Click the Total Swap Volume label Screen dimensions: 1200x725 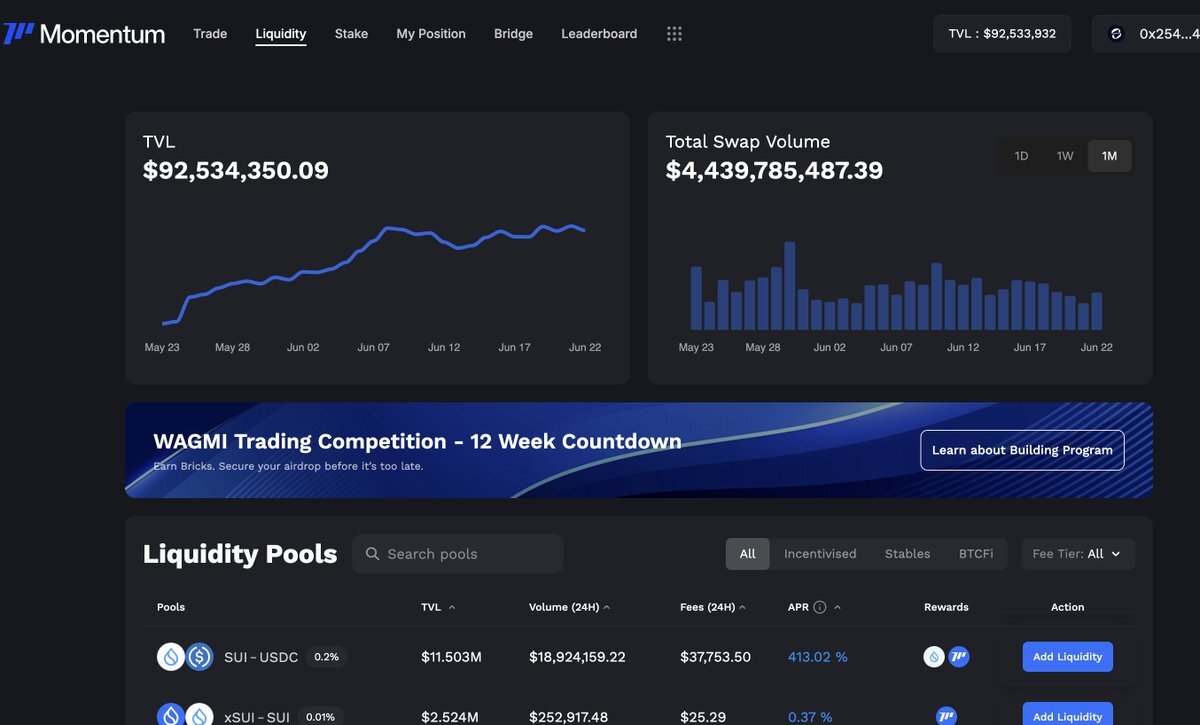pos(748,142)
